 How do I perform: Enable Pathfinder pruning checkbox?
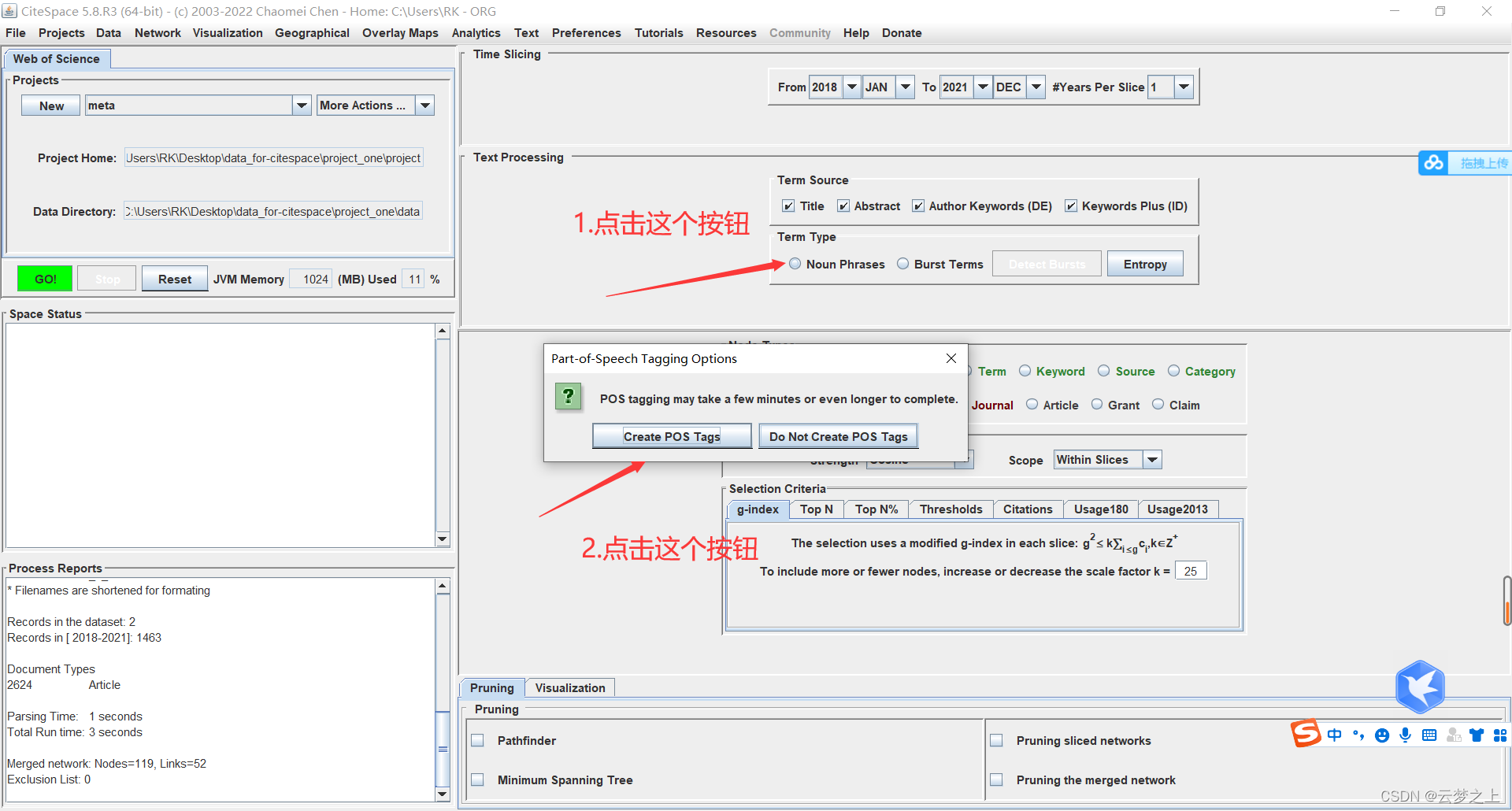point(477,740)
